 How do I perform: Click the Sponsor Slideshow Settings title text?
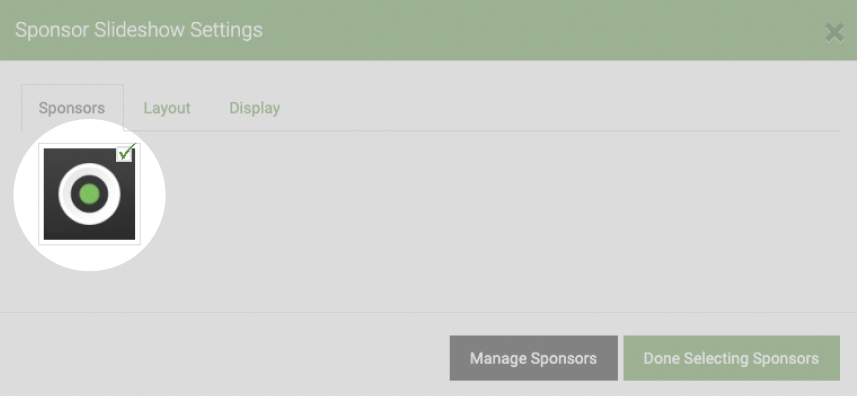pyautogui.click(x=139, y=30)
